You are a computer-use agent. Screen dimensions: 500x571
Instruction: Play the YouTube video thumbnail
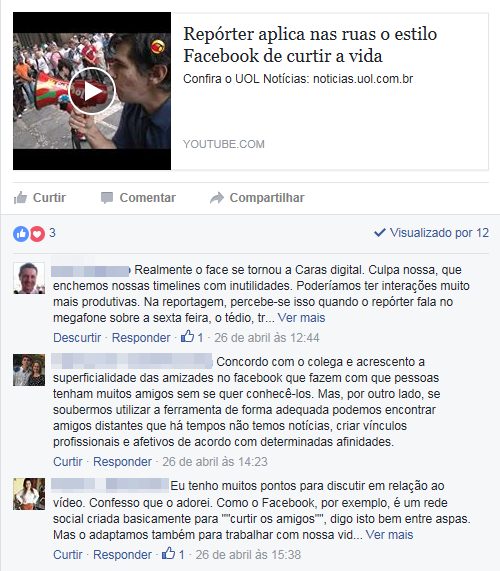click(92, 91)
